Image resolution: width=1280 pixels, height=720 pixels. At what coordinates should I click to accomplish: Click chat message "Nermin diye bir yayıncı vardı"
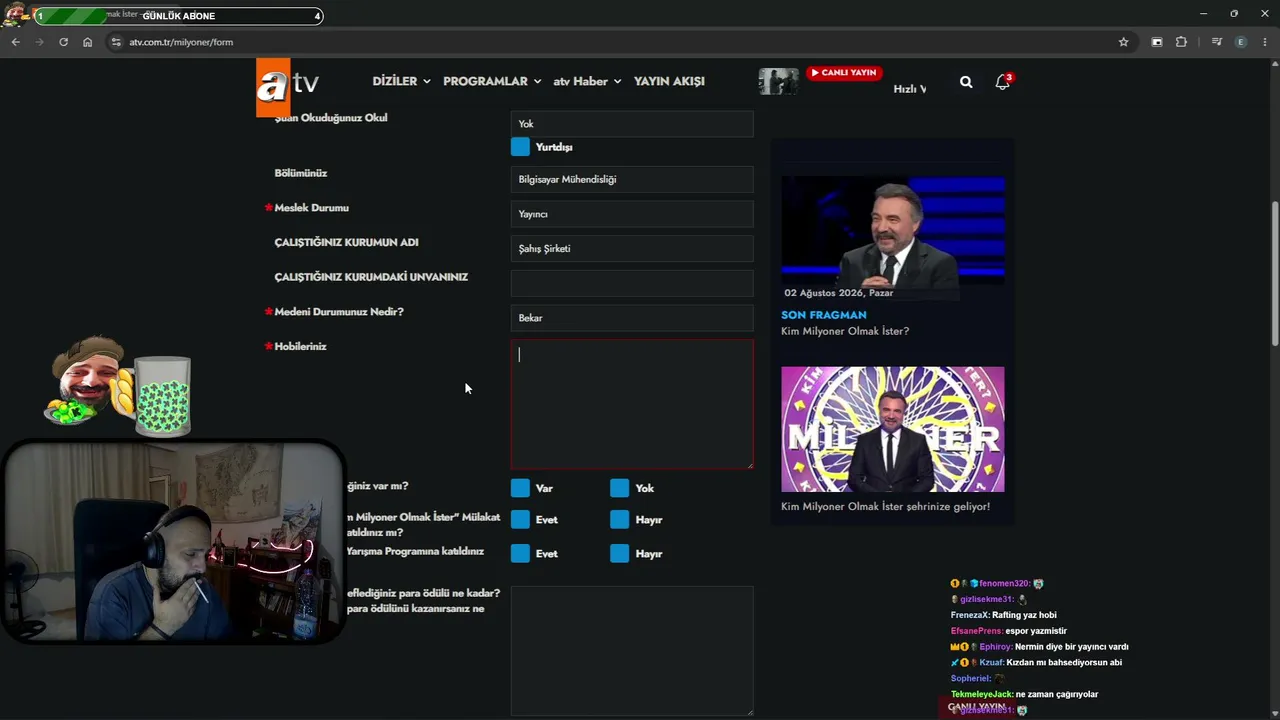click(1071, 647)
